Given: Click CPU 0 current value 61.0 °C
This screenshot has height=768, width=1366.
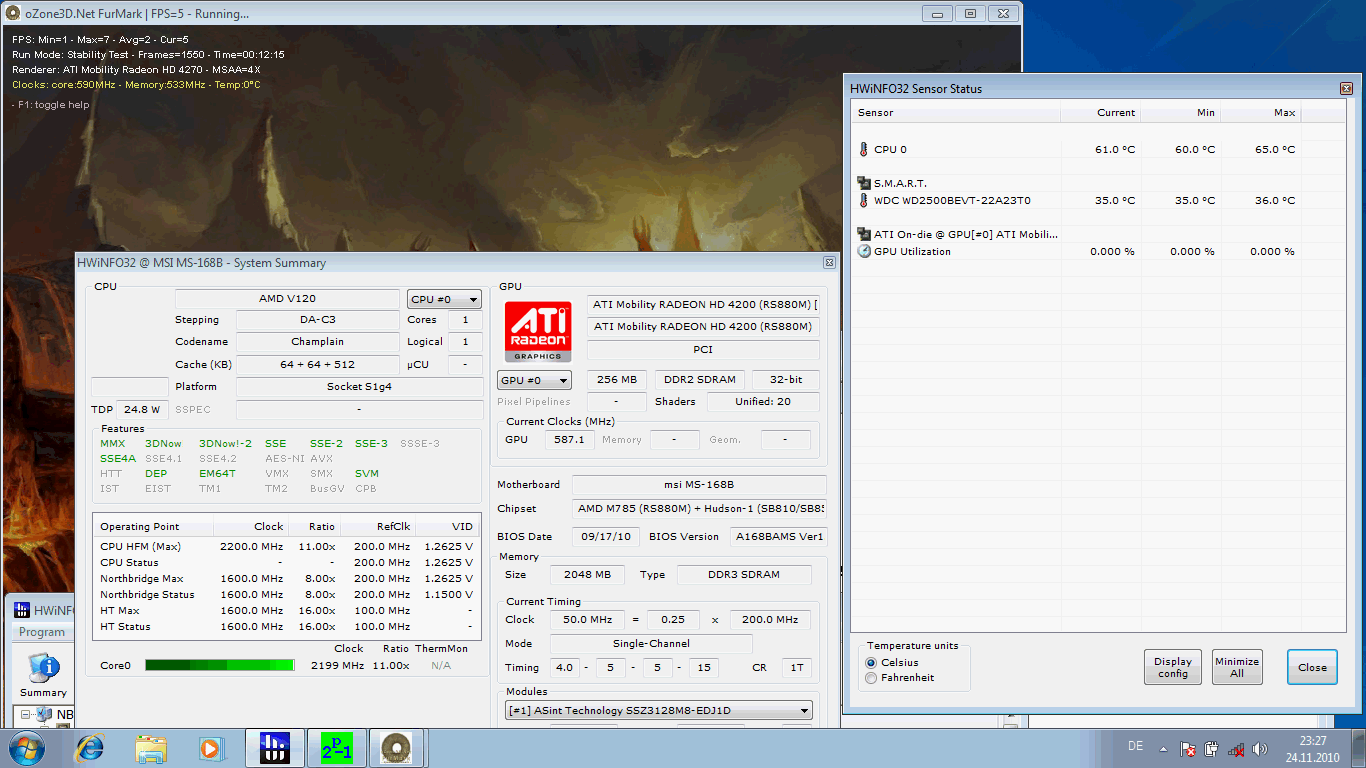Looking at the screenshot, I should [1115, 149].
